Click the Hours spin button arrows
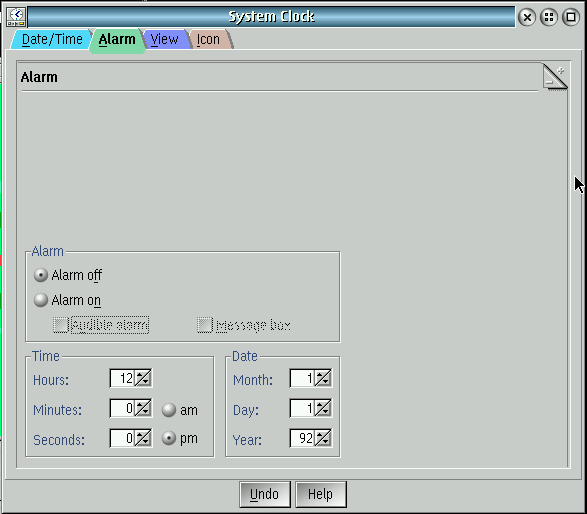 [x=143, y=378]
